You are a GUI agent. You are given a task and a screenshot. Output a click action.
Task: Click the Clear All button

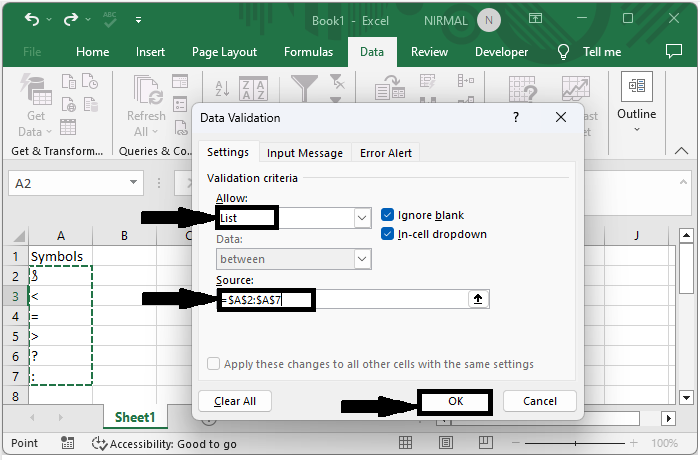pyautogui.click(x=235, y=401)
